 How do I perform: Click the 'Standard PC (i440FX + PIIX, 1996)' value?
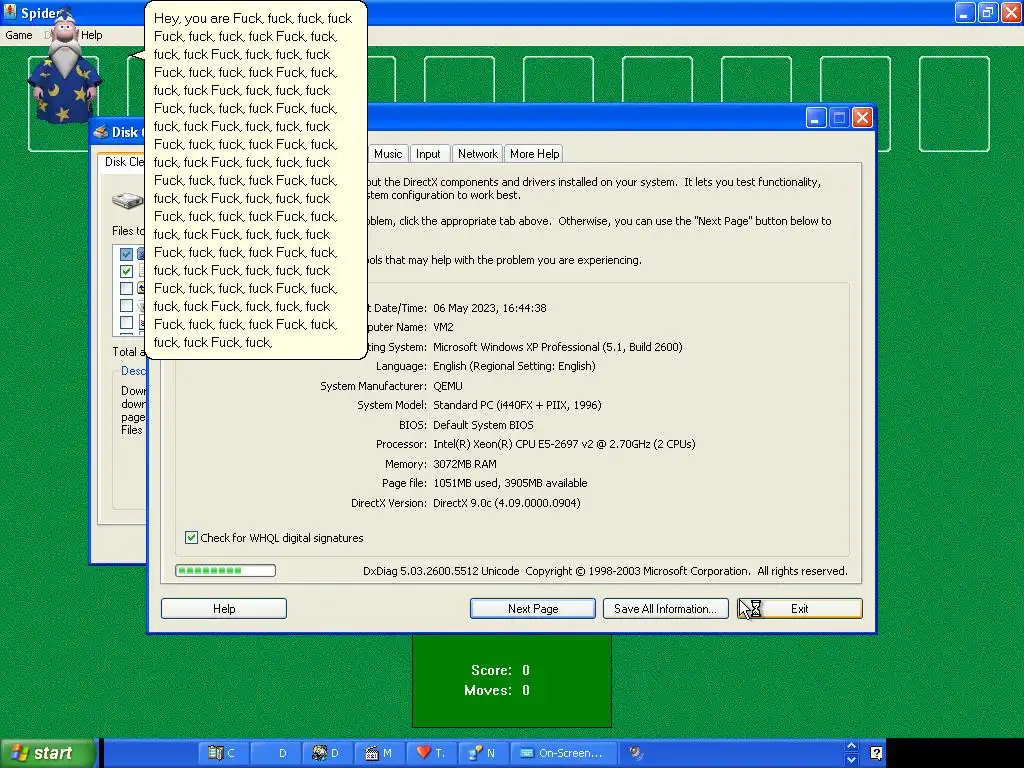coord(517,405)
